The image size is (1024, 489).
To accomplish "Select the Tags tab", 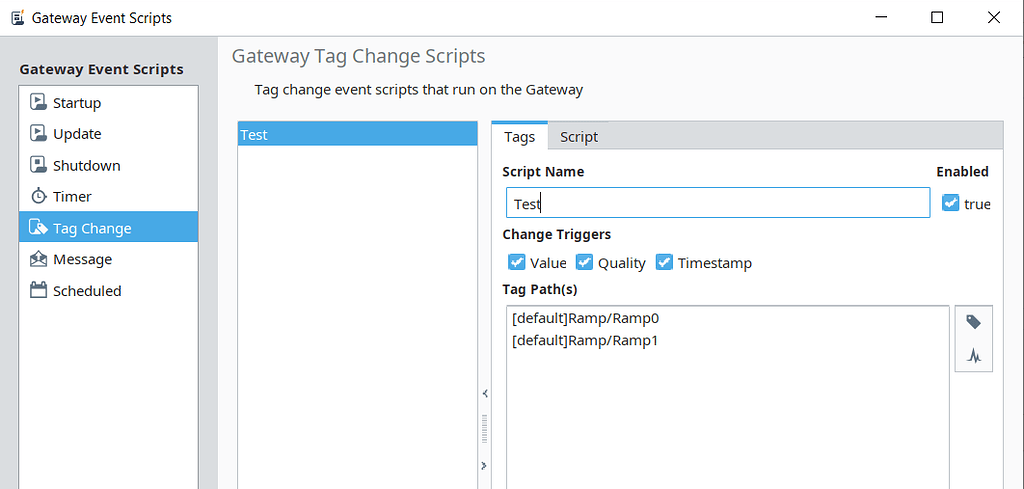I will (x=519, y=137).
